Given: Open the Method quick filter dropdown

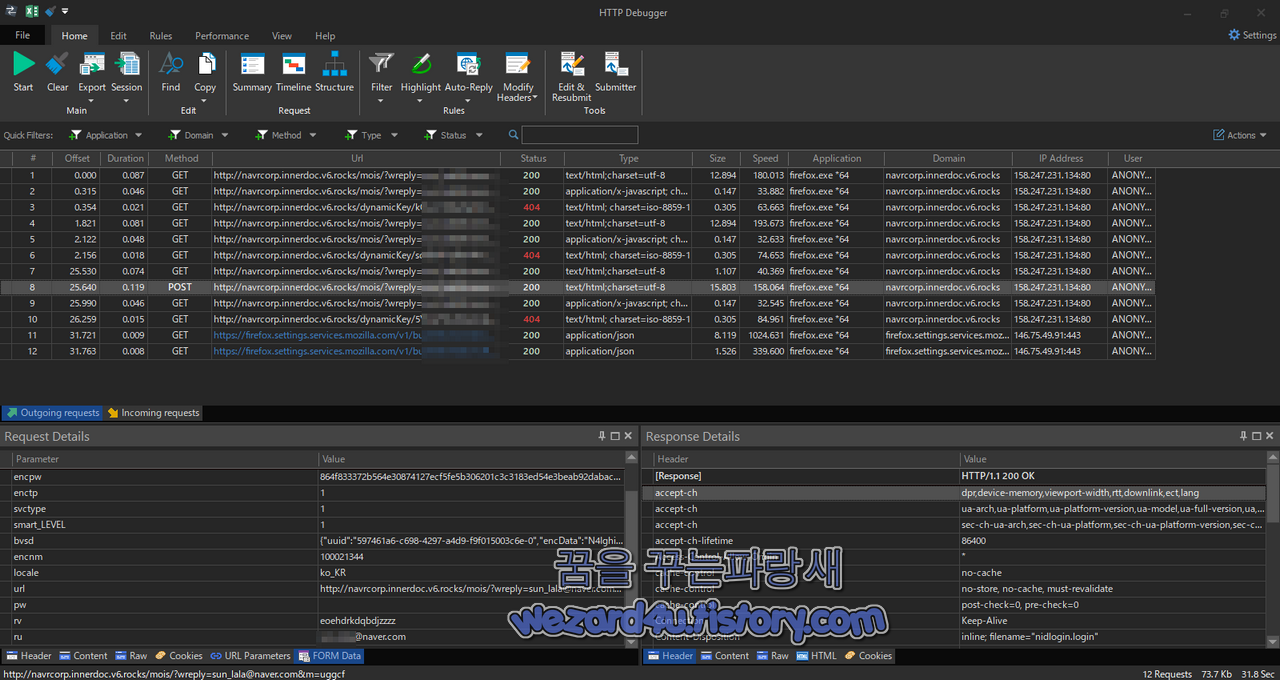Looking at the screenshot, I should click(286, 135).
